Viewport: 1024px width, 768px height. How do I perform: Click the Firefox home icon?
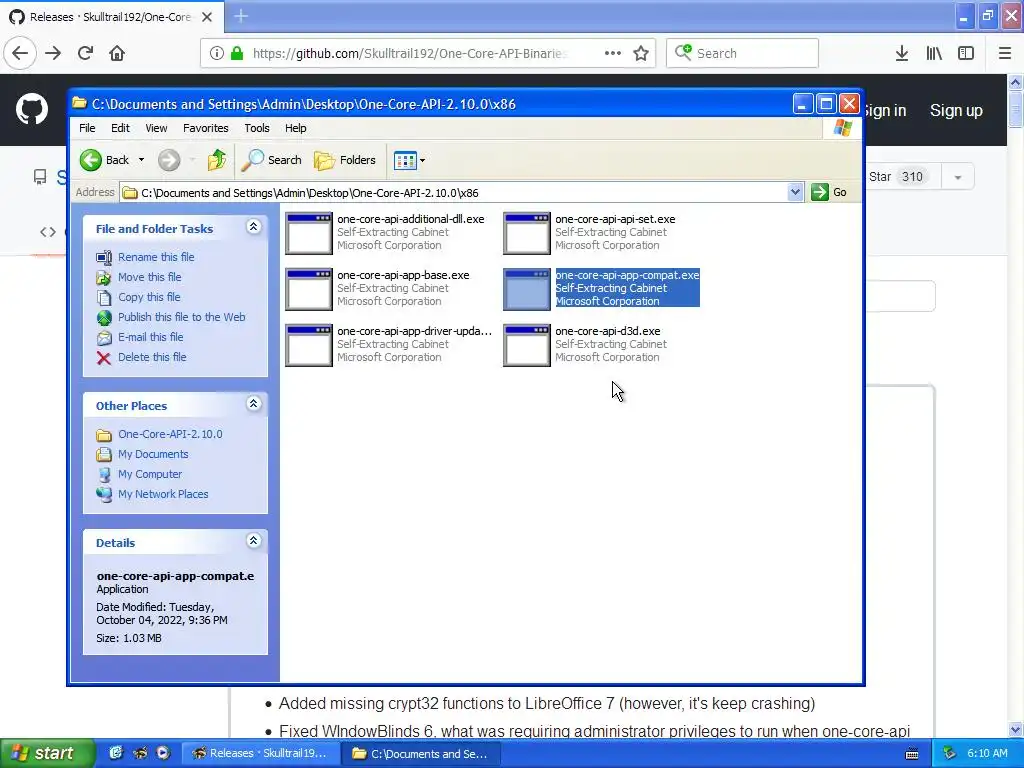pos(117,53)
